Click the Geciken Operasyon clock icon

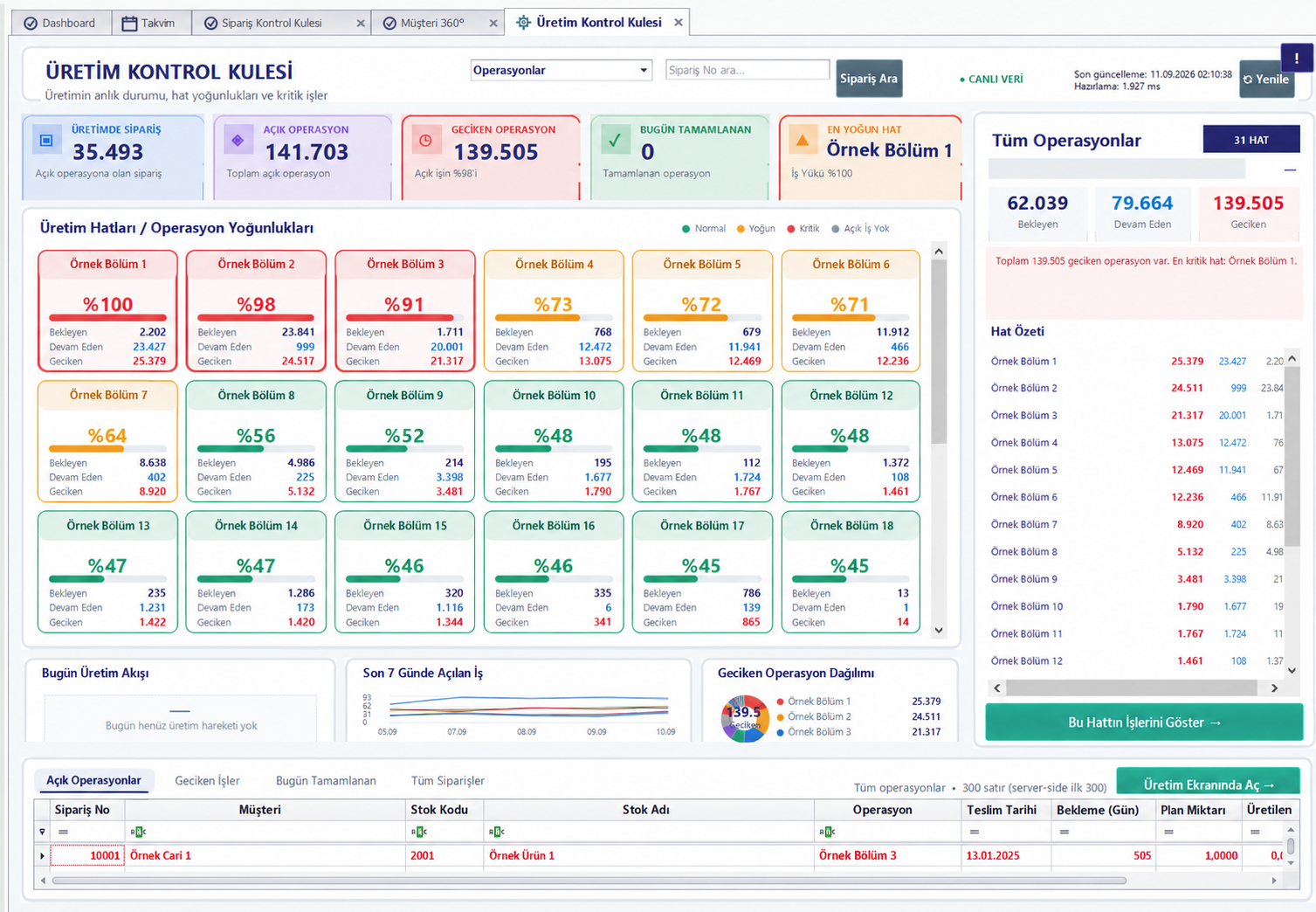[426, 140]
